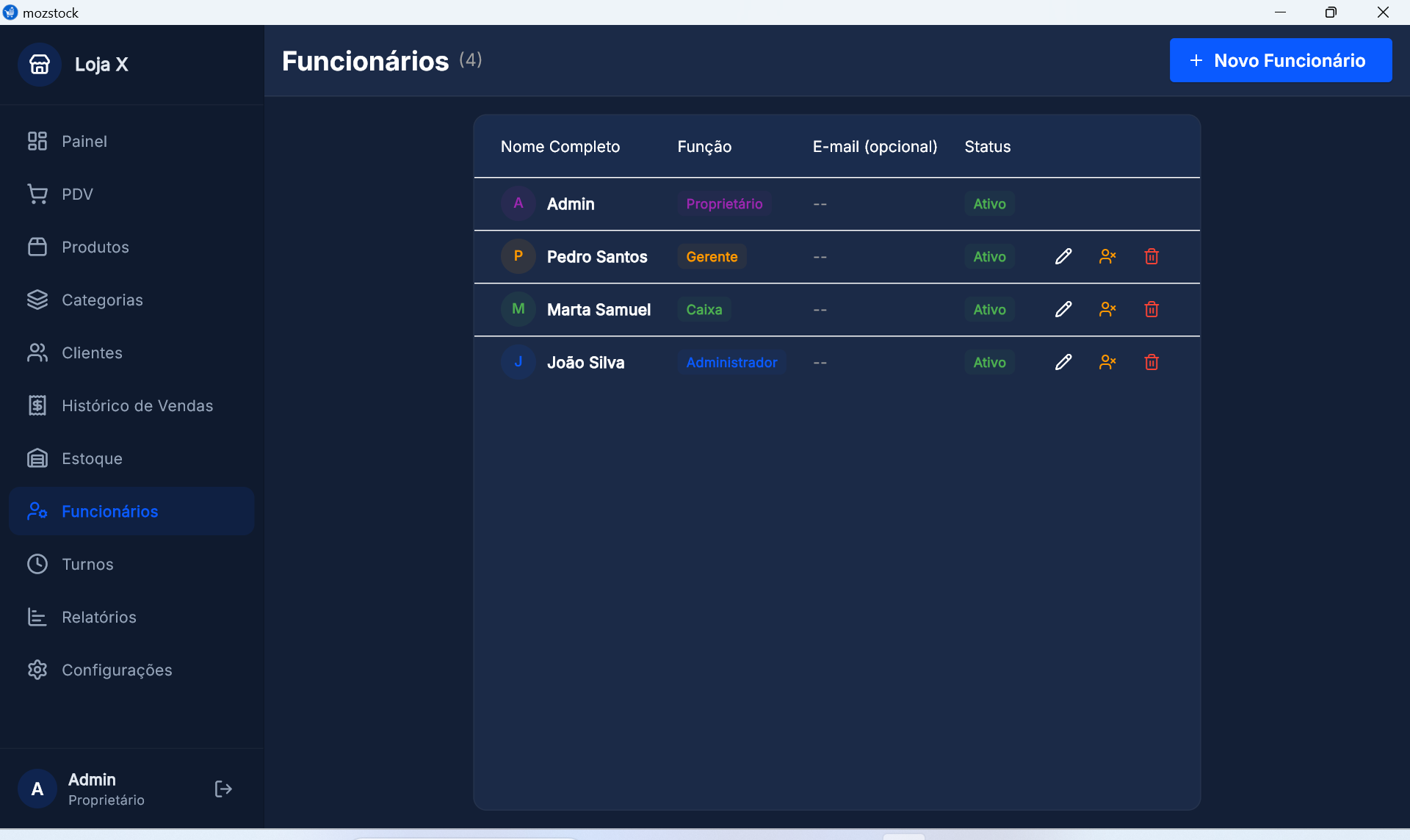Open Configurações from the sidebar
The width and height of the screenshot is (1410, 840).
(x=116, y=670)
